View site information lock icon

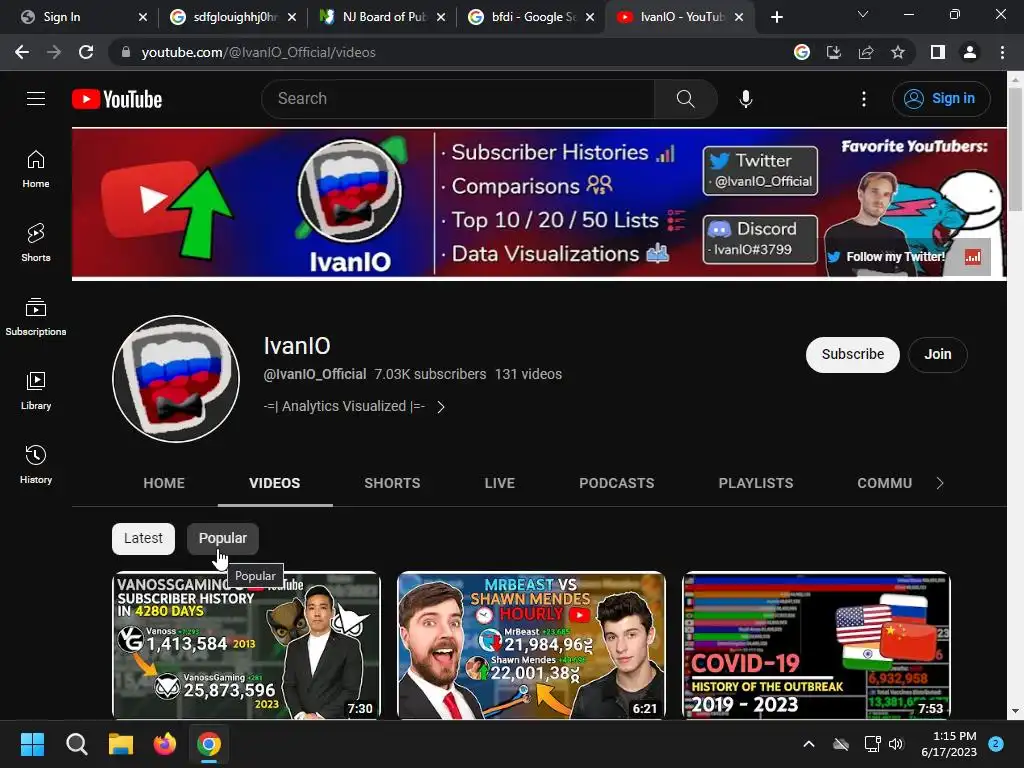[126, 52]
